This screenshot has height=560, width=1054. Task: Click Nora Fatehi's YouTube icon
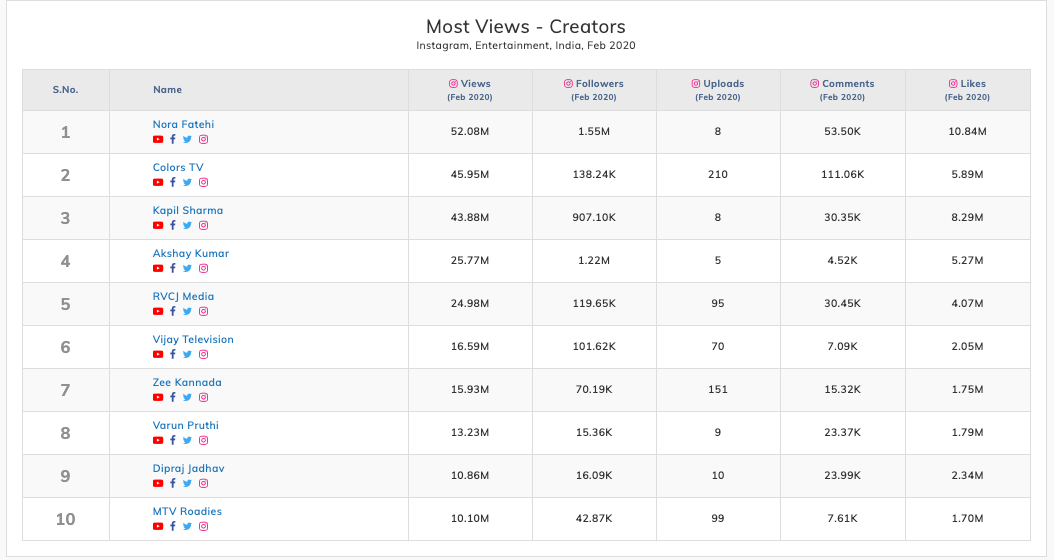158,140
